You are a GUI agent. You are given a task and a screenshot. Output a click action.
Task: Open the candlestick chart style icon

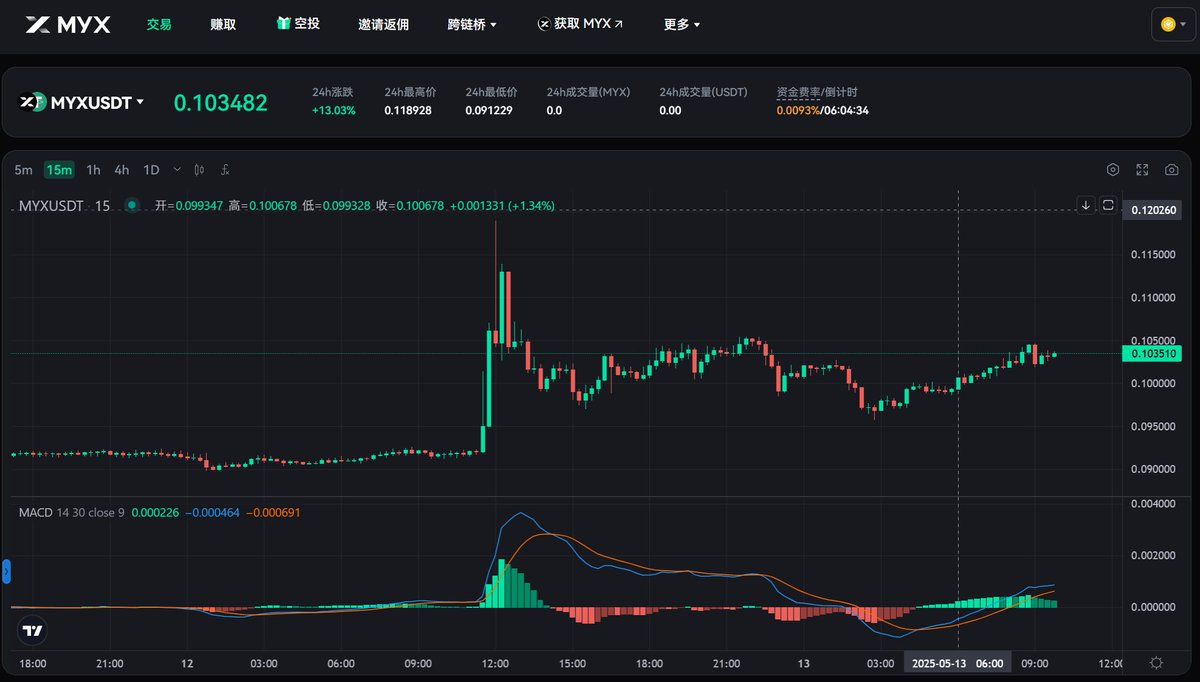click(x=200, y=170)
